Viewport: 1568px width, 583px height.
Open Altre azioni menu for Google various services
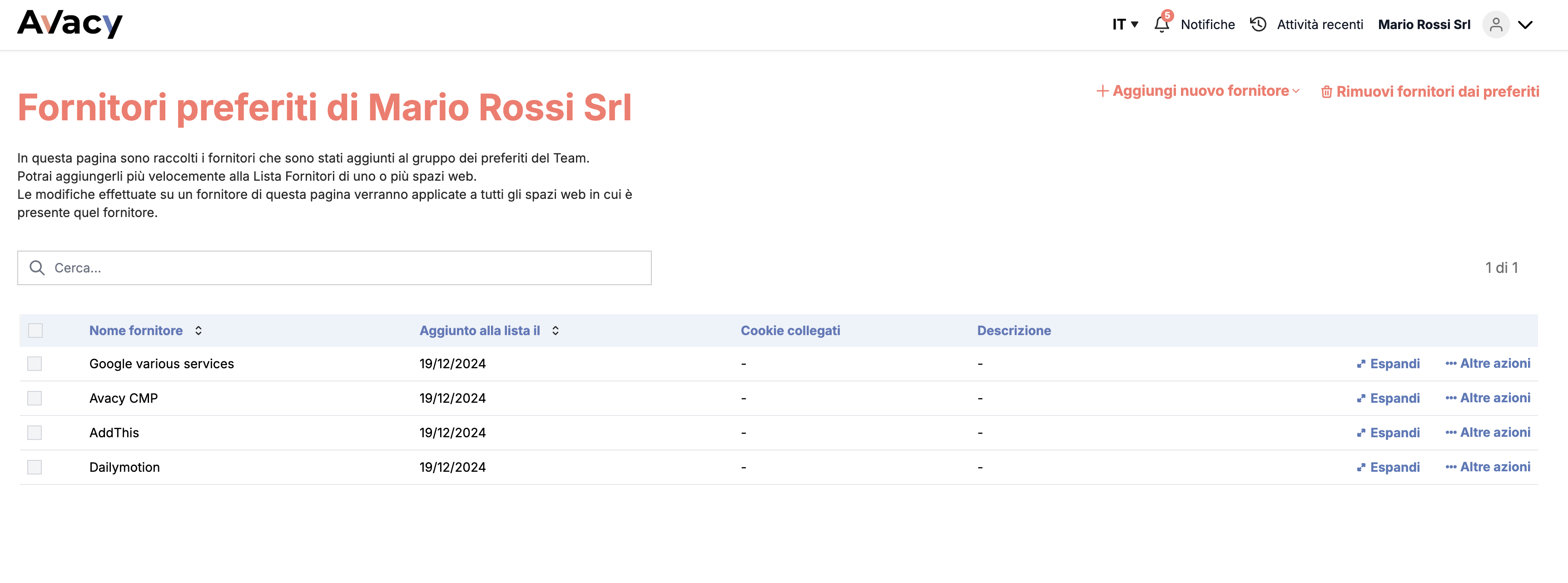pyautogui.click(x=1488, y=363)
